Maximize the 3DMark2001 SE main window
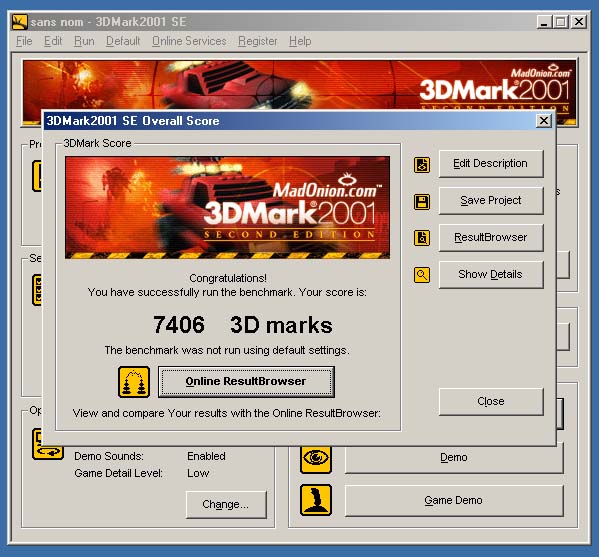Image resolution: width=599 pixels, height=557 pixels. (561, 22)
